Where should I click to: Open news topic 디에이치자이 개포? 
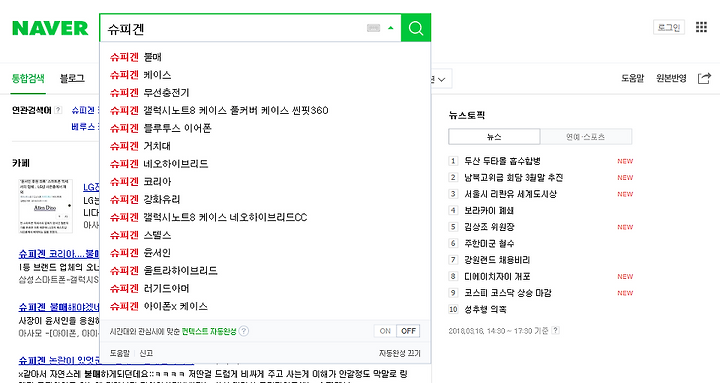[x=497, y=276]
